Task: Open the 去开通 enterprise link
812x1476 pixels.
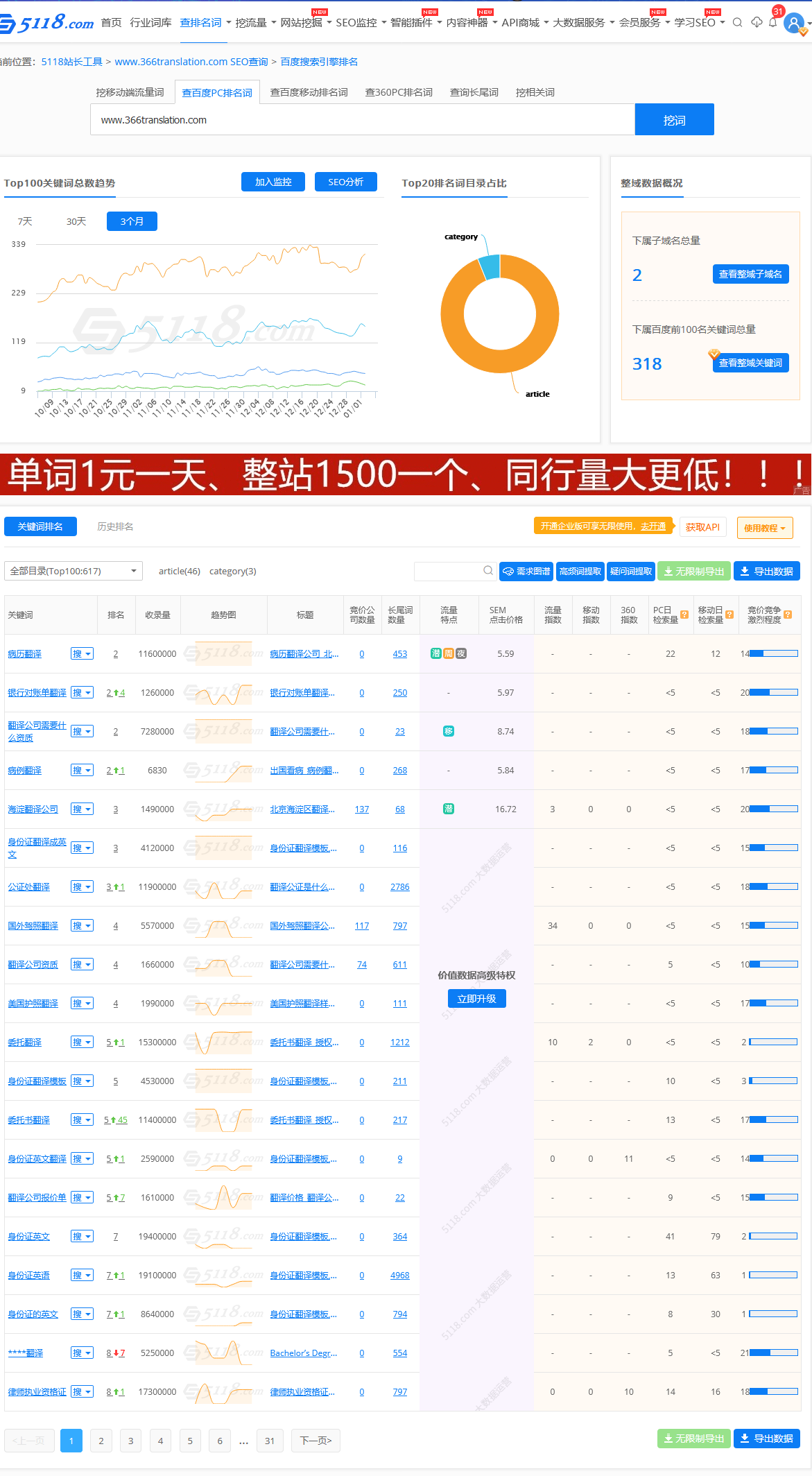Action: [653, 526]
